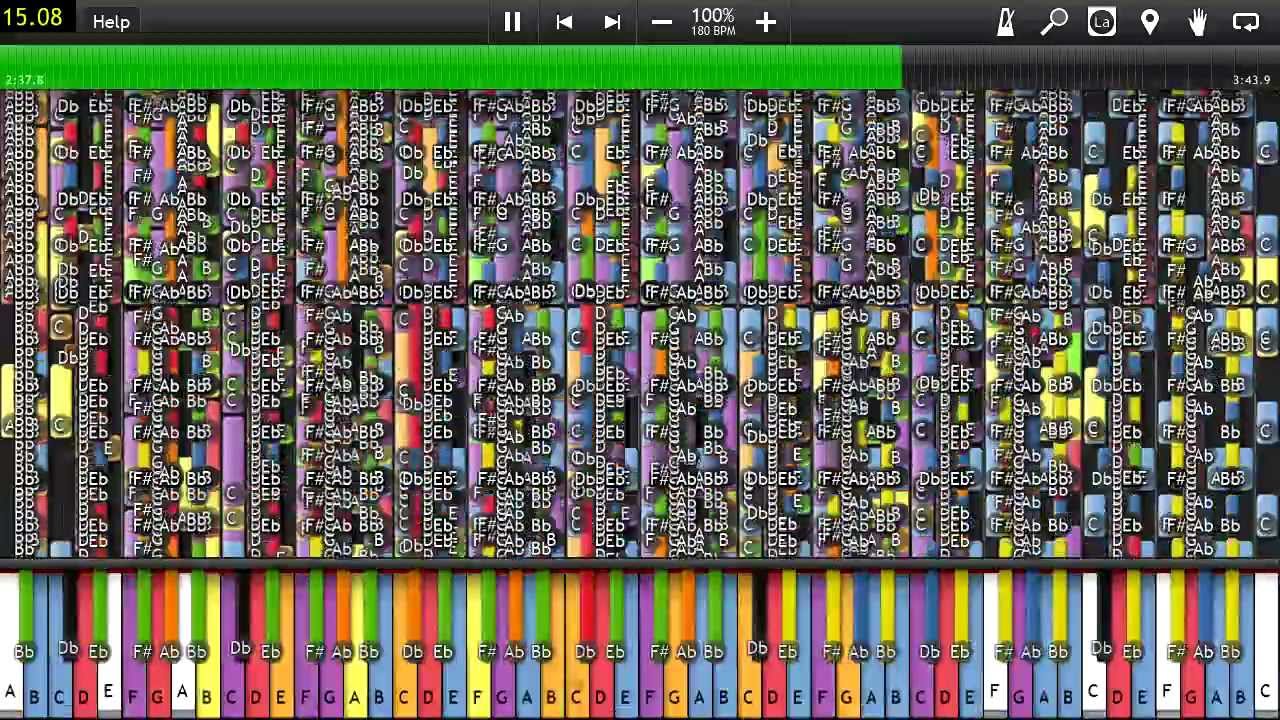Click the 3:43.9 total time label
The width and height of the screenshot is (1280, 720).
click(x=1250, y=80)
